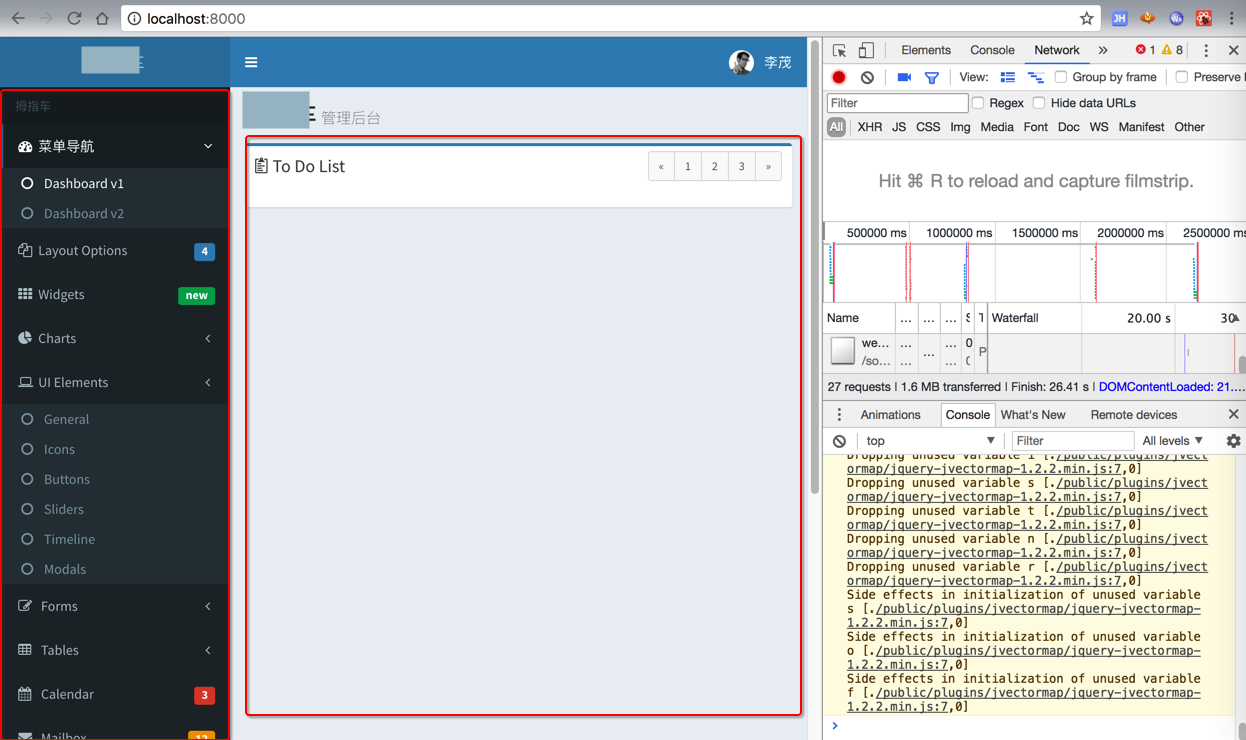Viewport: 1246px width, 740px height.
Task: Click the next page » button
Action: click(x=768, y=167)
